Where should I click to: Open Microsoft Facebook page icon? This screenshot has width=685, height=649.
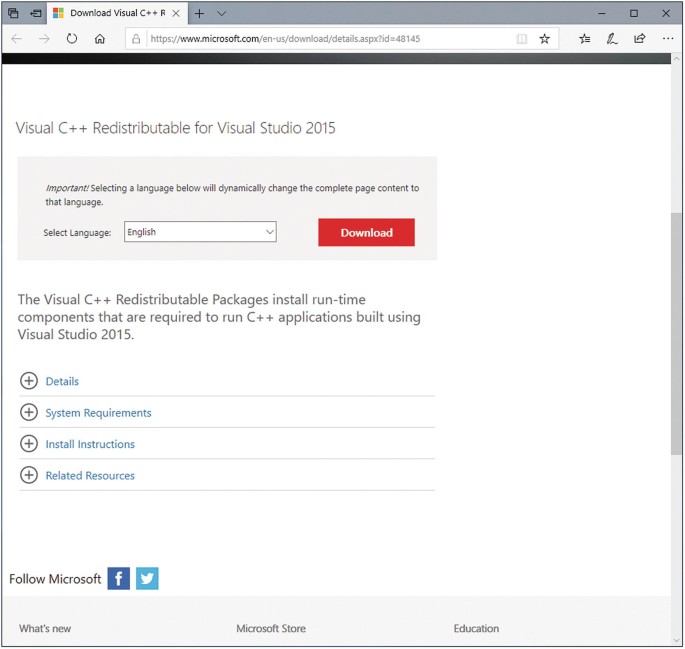point(119,579)
